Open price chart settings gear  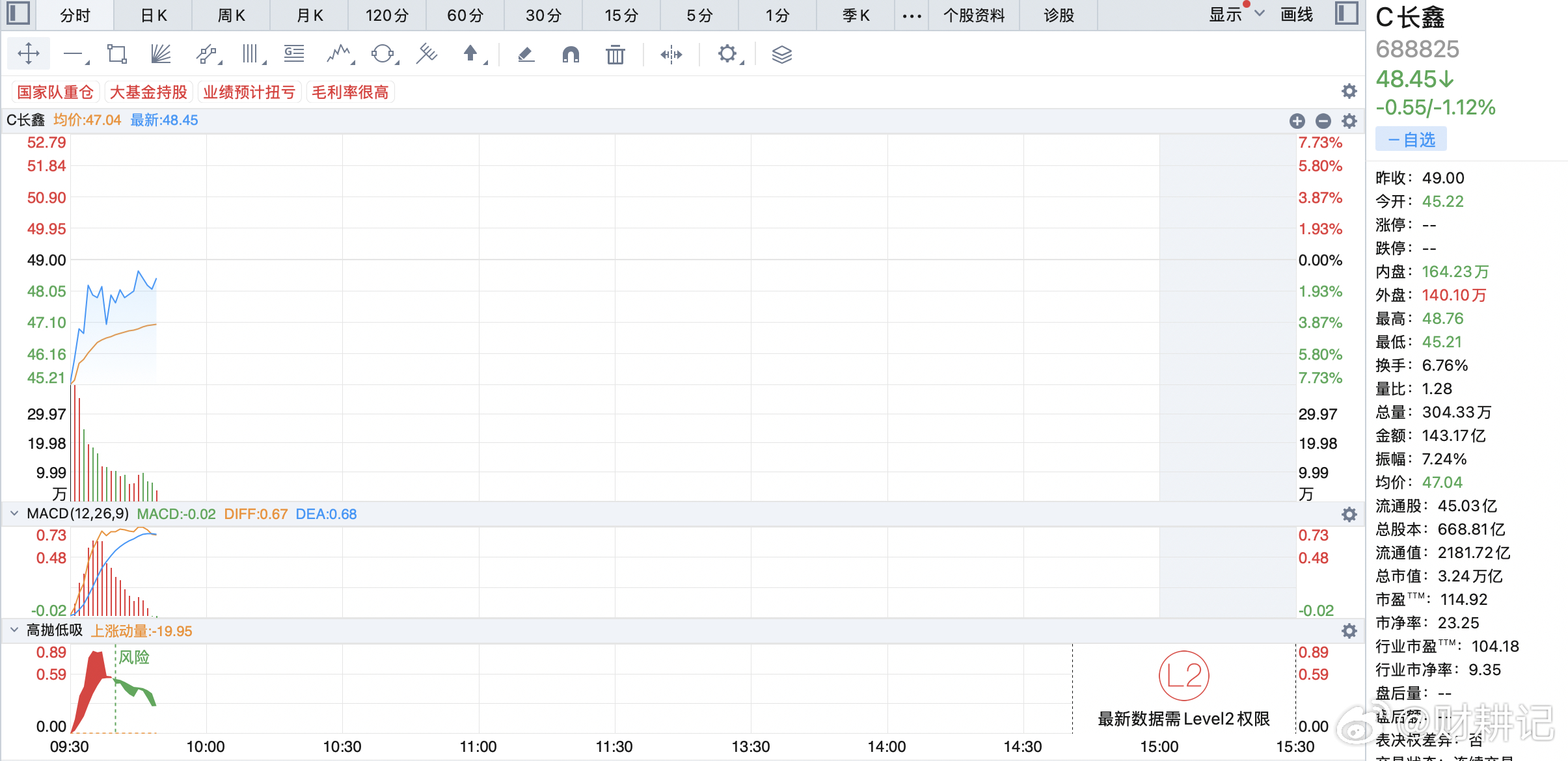(1349, 121)
